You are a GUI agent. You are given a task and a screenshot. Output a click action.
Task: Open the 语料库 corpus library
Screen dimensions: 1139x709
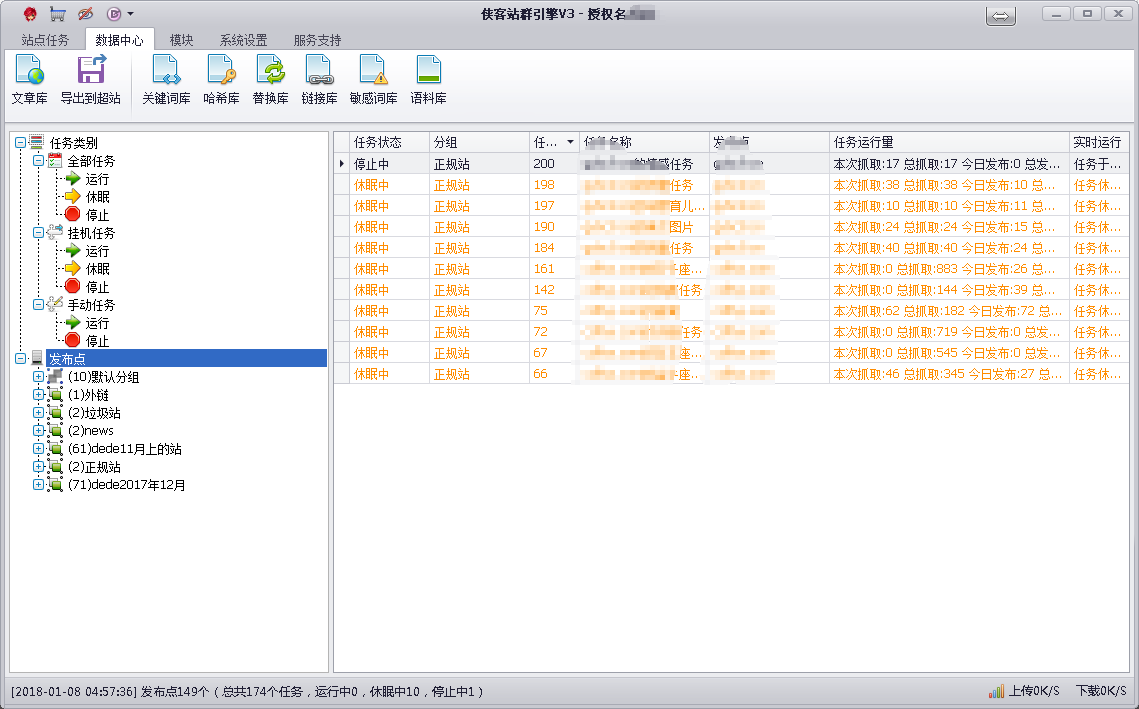tap(428, 80)
